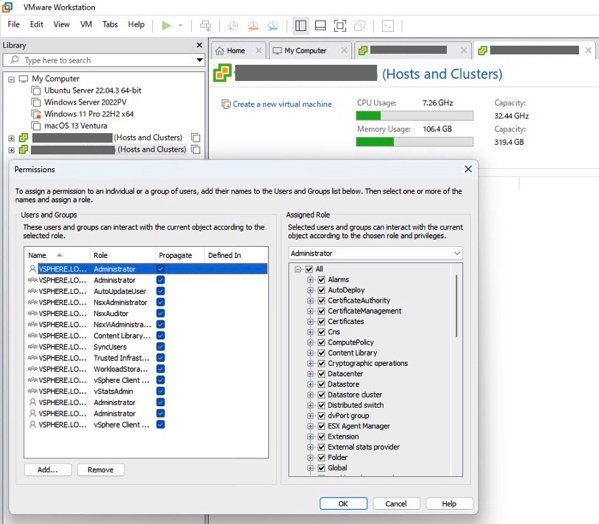This screenshot has width=599, height=524.
Task: Toggle the Datastore cluster privilege checkbox
Action: [x=322, y=395]
